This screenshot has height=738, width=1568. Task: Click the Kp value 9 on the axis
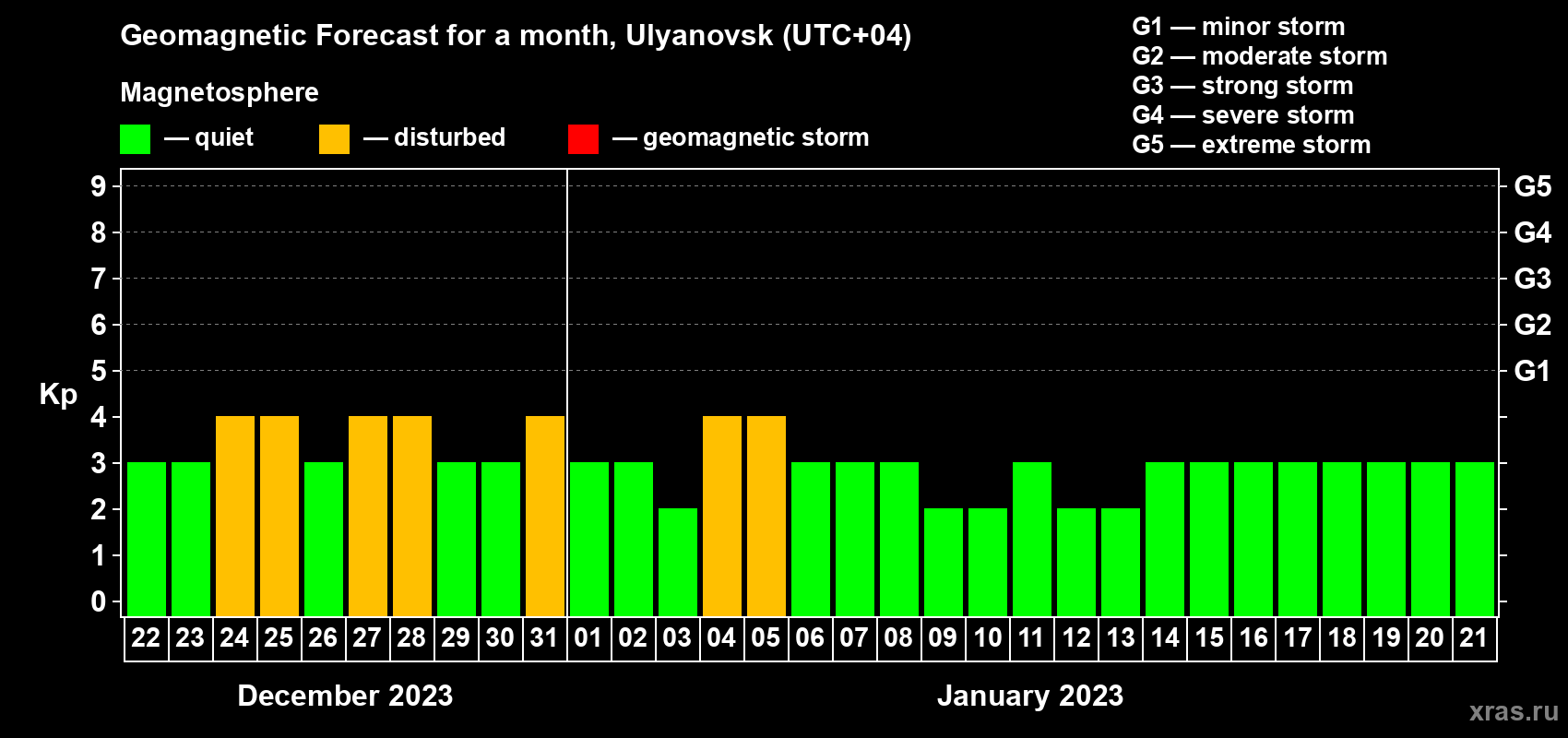click(x=99, y=186)
